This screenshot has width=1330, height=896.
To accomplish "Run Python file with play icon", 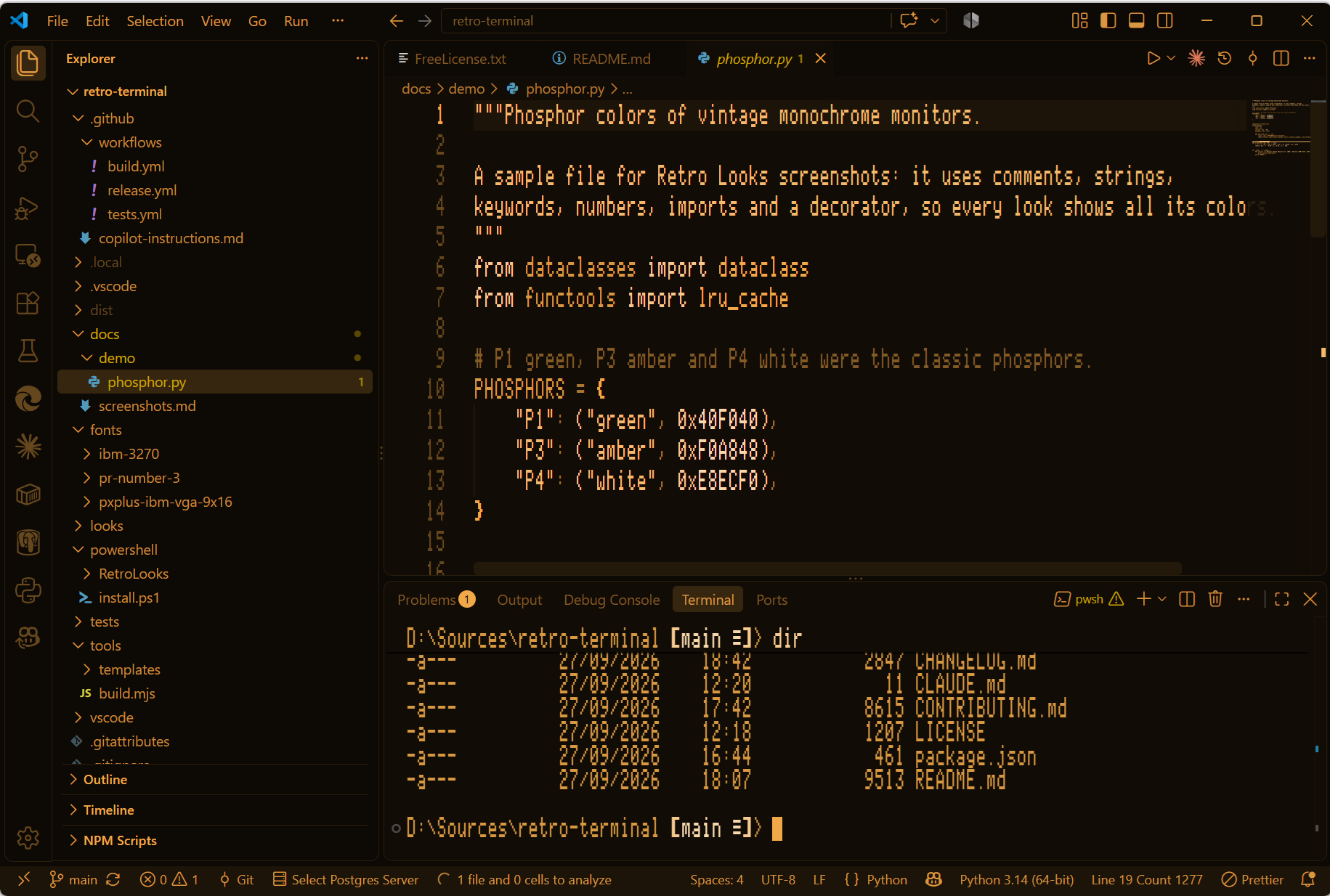I will click(x=1153, y=58).
